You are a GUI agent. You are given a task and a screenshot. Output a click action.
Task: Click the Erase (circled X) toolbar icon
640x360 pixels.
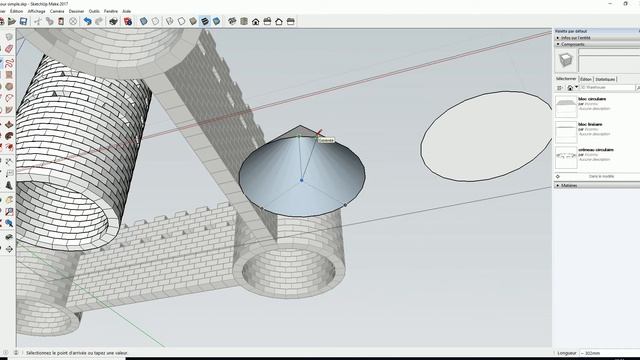click(x=73, y=21)
